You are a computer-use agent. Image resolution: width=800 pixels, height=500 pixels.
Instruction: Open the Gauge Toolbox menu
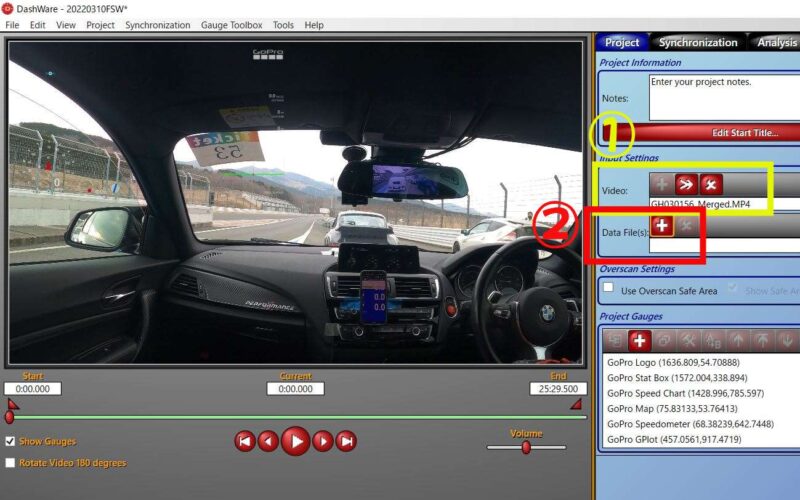click(231, 25)
